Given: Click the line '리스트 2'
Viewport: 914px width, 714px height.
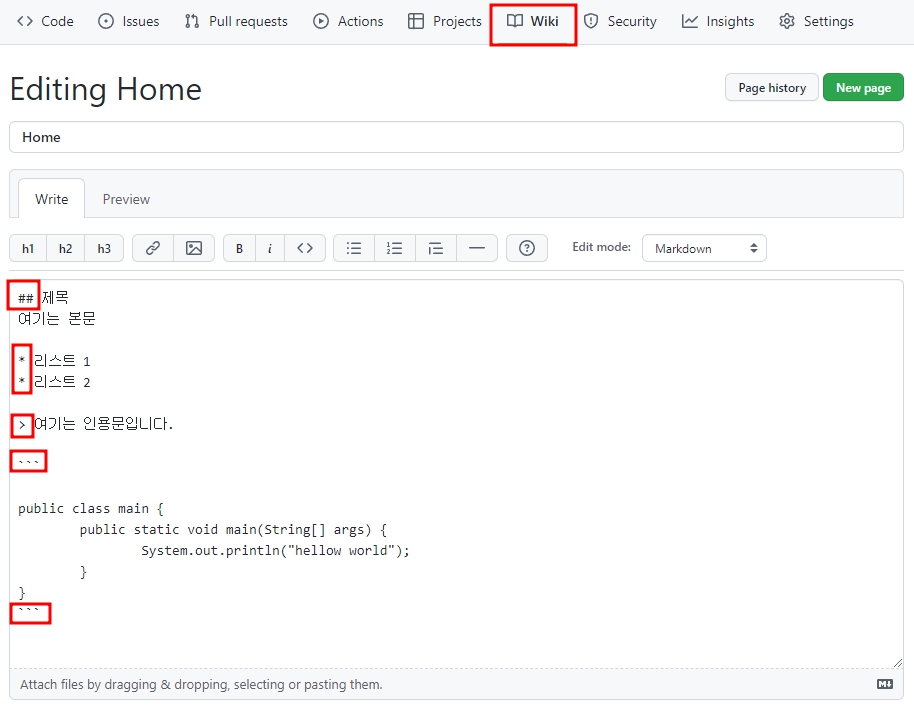Looking at the screenshot, I should pos(62,382).
